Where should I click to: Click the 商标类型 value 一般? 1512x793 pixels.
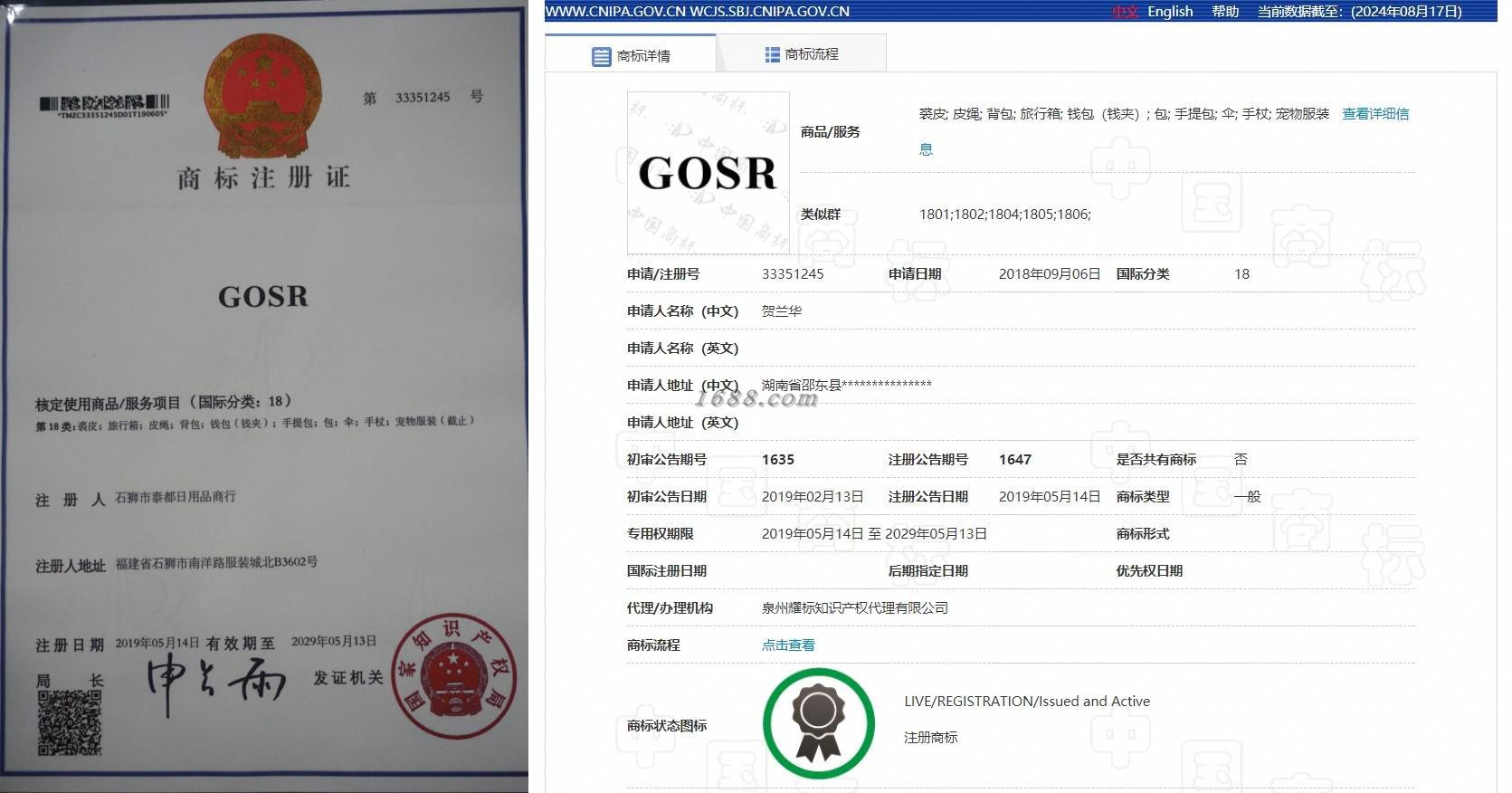1248,497
